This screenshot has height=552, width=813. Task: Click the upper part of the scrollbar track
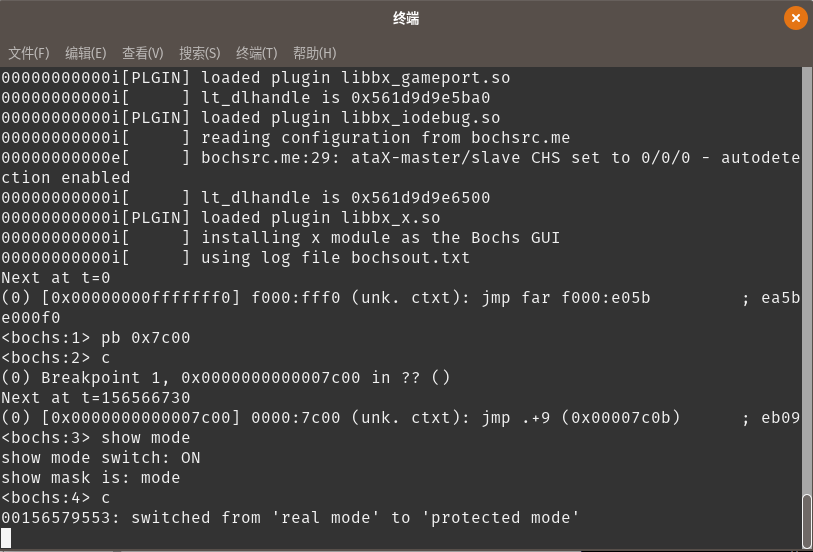pyautogui.click(x=807, y=200)
